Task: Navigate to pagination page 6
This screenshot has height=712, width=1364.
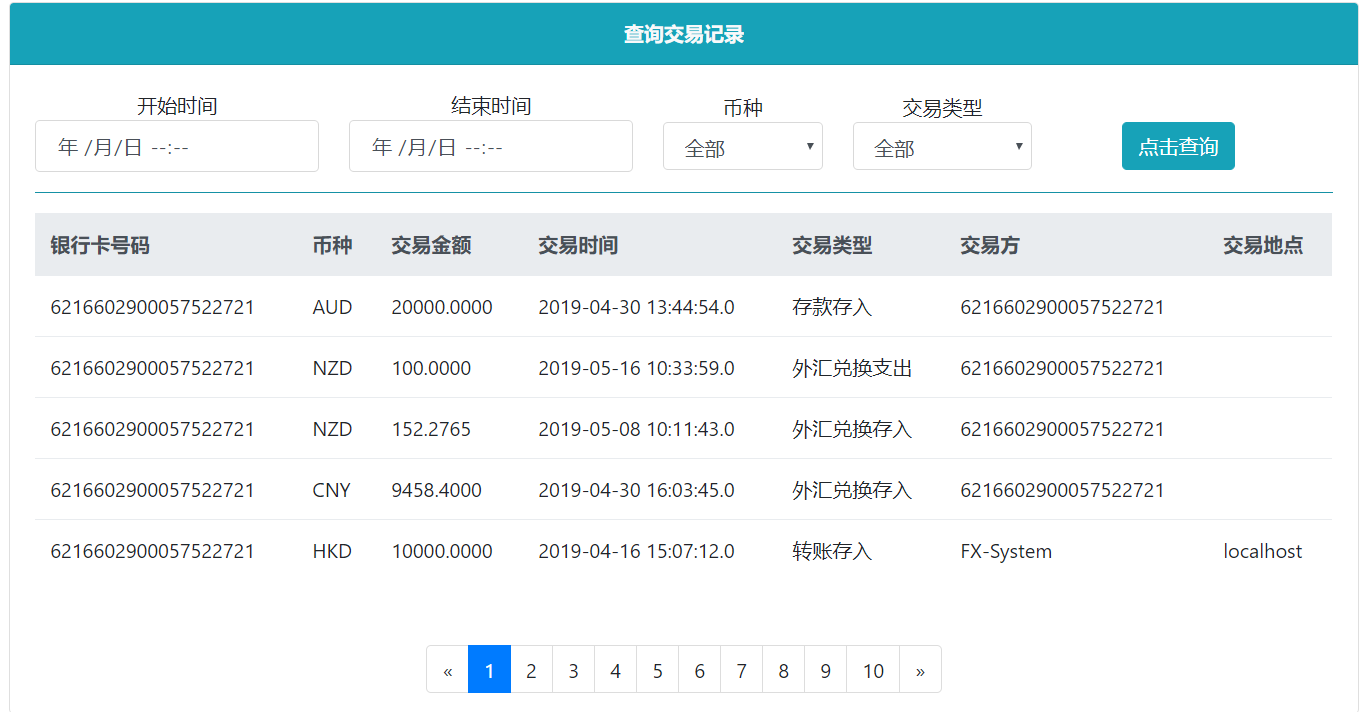Action: click(x=699, y=670)
